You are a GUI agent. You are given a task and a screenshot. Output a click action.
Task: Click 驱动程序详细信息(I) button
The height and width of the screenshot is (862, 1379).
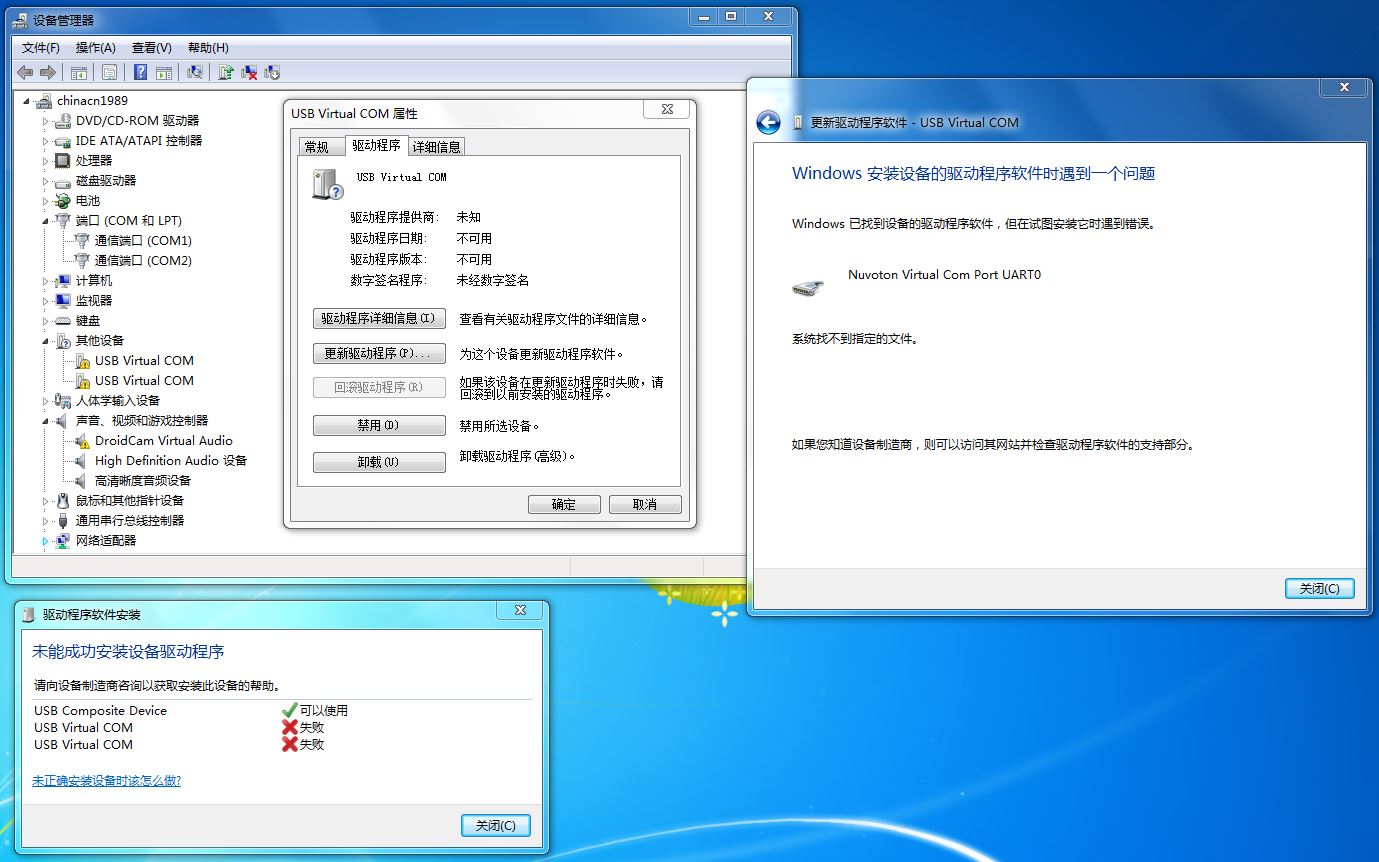point(379,318)
